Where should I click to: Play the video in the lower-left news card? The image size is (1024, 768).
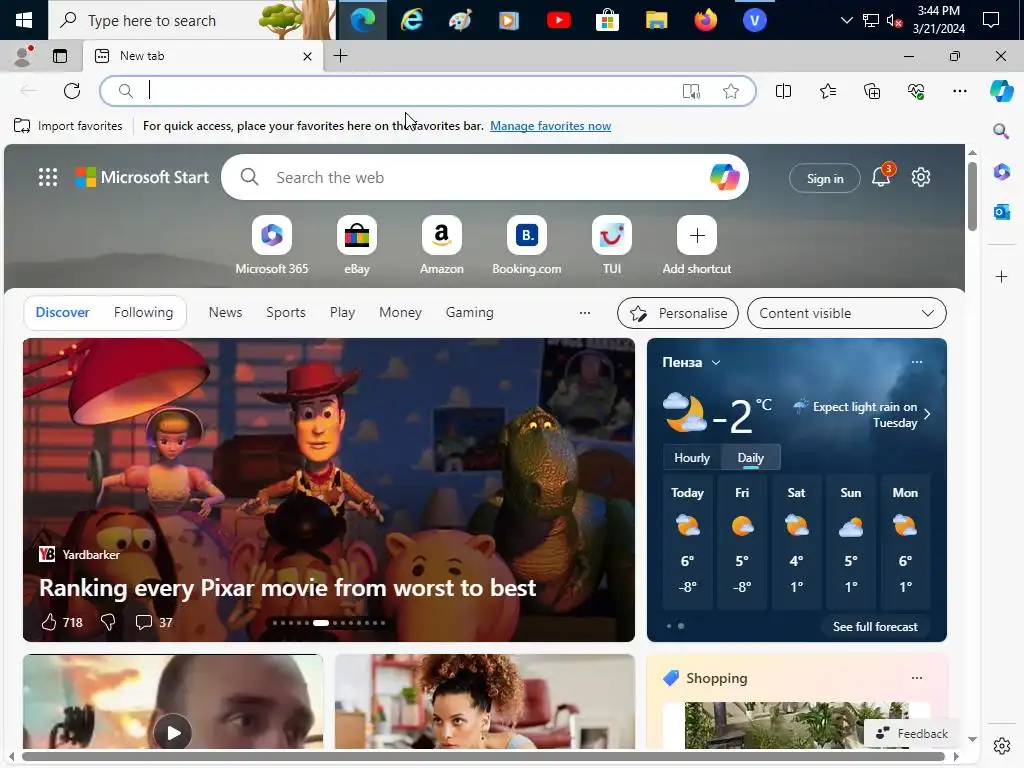point(173,733)
